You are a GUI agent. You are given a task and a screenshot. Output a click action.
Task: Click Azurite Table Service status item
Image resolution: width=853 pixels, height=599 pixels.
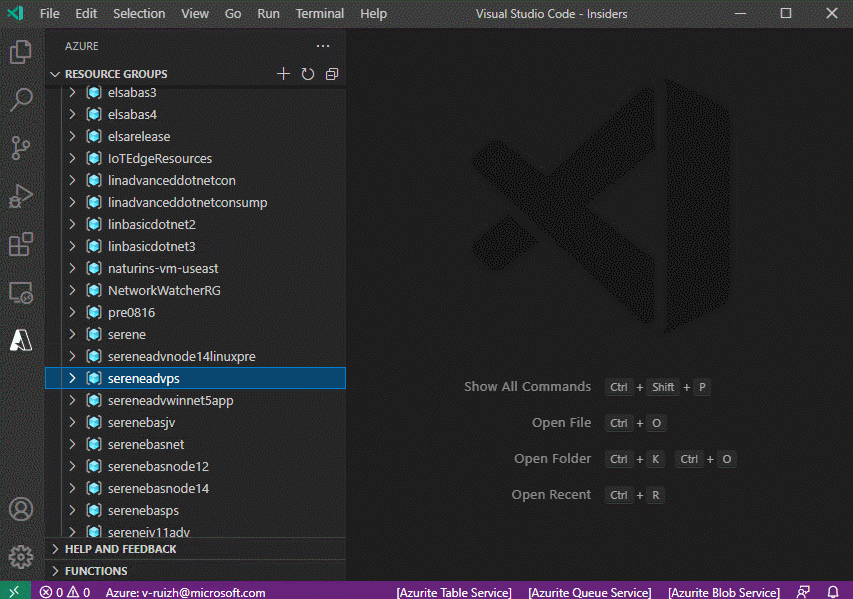[x=454, y=592]
